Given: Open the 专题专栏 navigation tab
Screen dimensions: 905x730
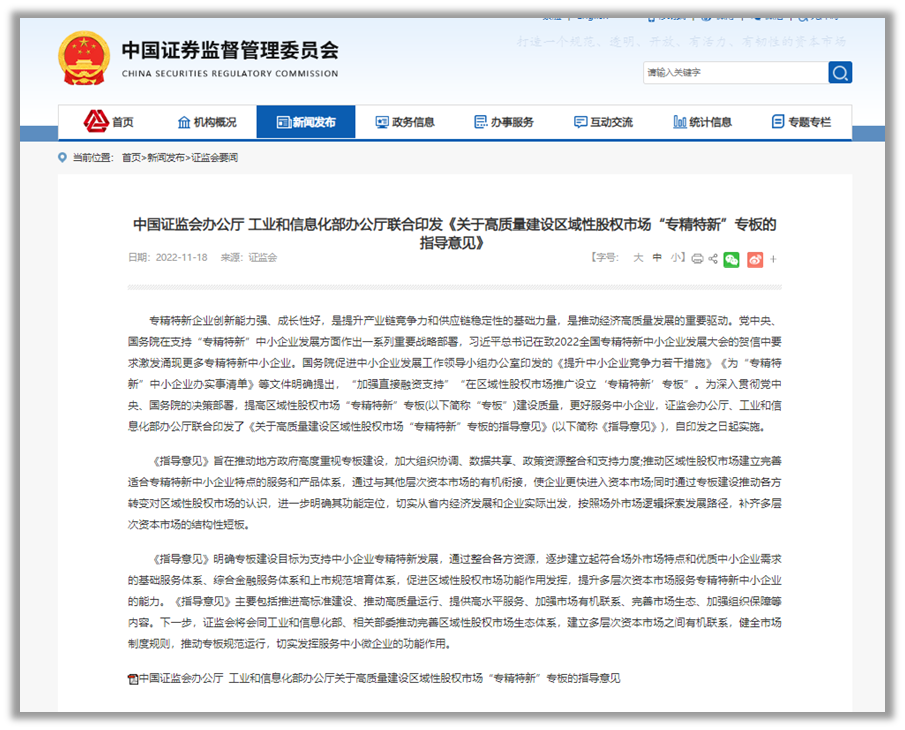Looking at the screenshot, I should [802, 122].
